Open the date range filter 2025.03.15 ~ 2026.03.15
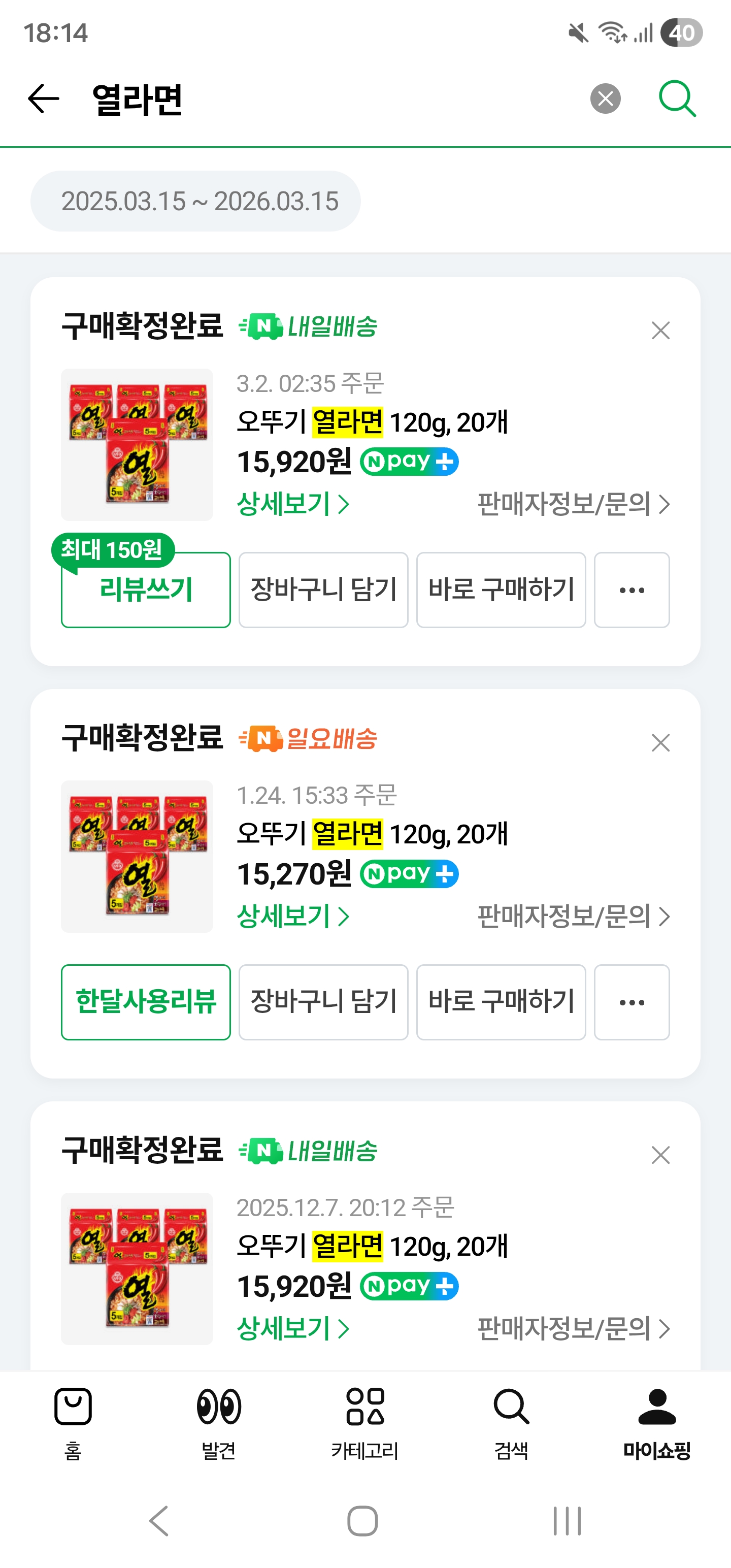Image resolution: width=731 pixels, height=1568 pixels. tap(196, 201)
